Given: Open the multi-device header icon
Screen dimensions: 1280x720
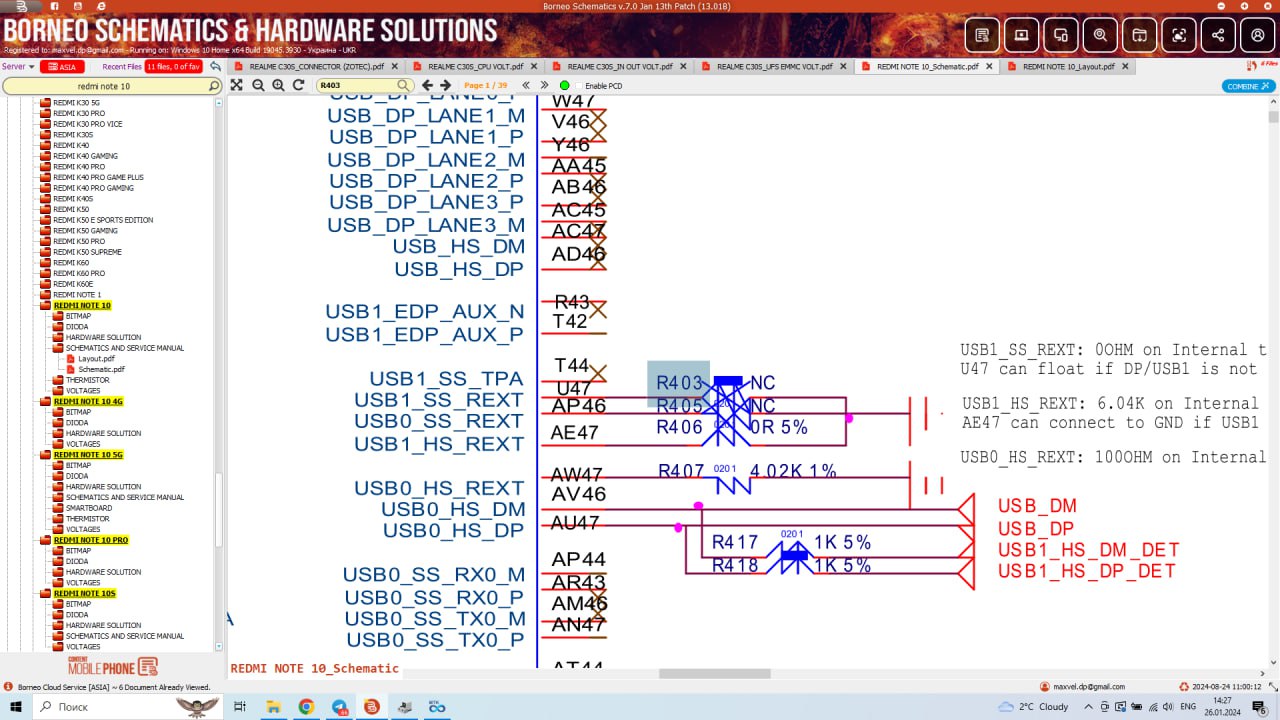Looking at the screenshot, I should tap(1061, 35).
